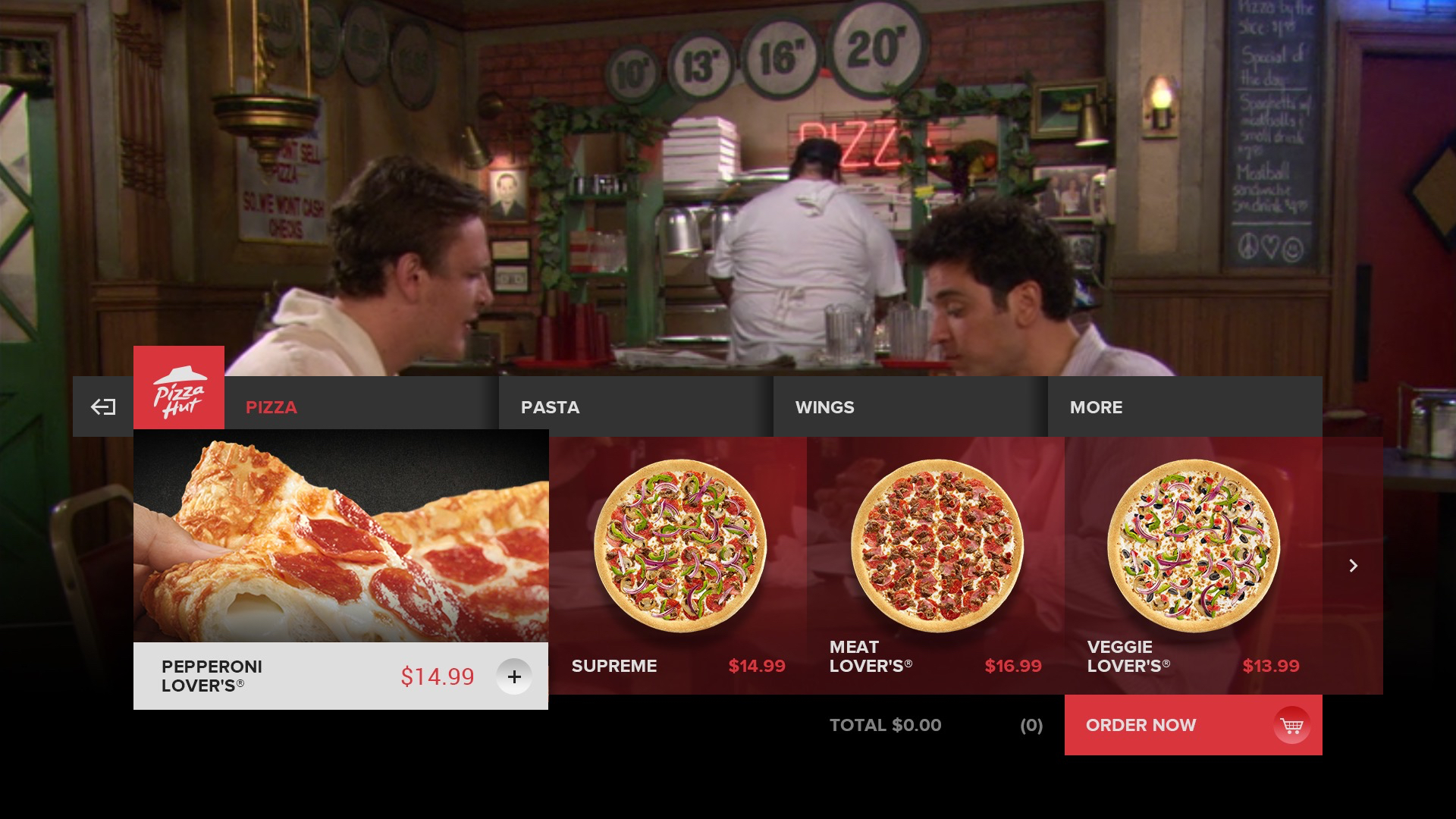
Task: Click the PEPPERONI LOVER'S label
Action: (212, 676)
